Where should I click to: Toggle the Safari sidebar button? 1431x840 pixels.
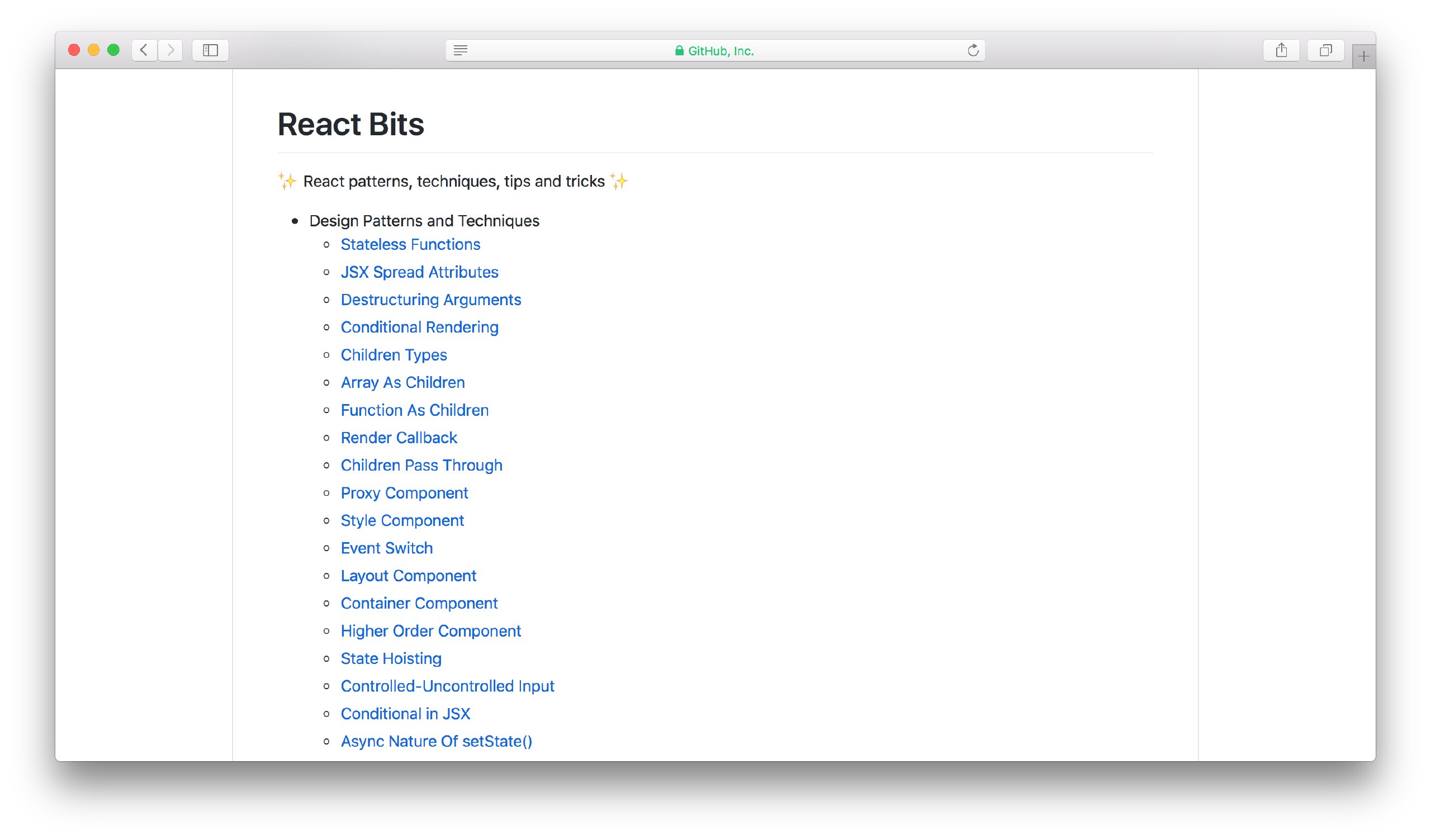pyautogui.click(x=210, y=50)
